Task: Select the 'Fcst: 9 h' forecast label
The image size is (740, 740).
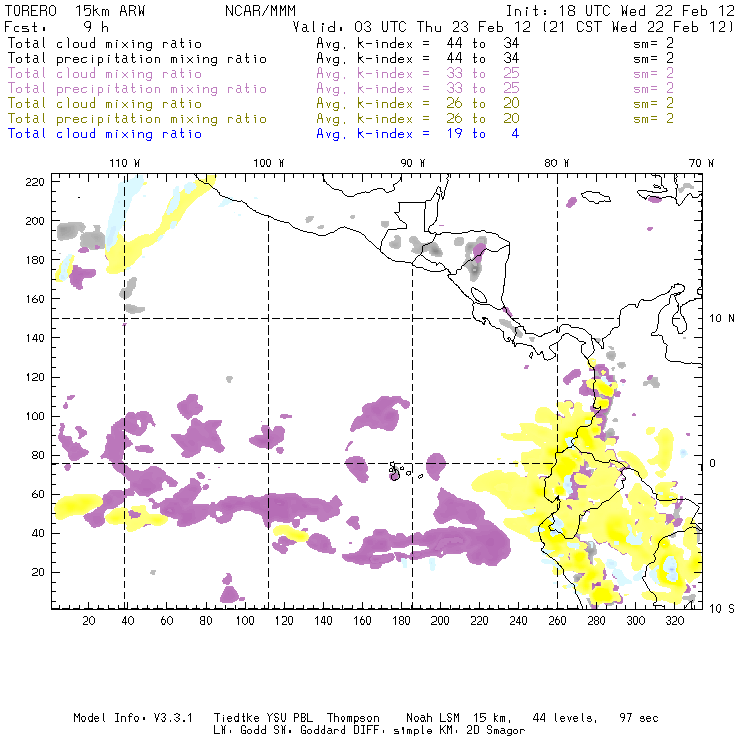Action: pos(56,27)
